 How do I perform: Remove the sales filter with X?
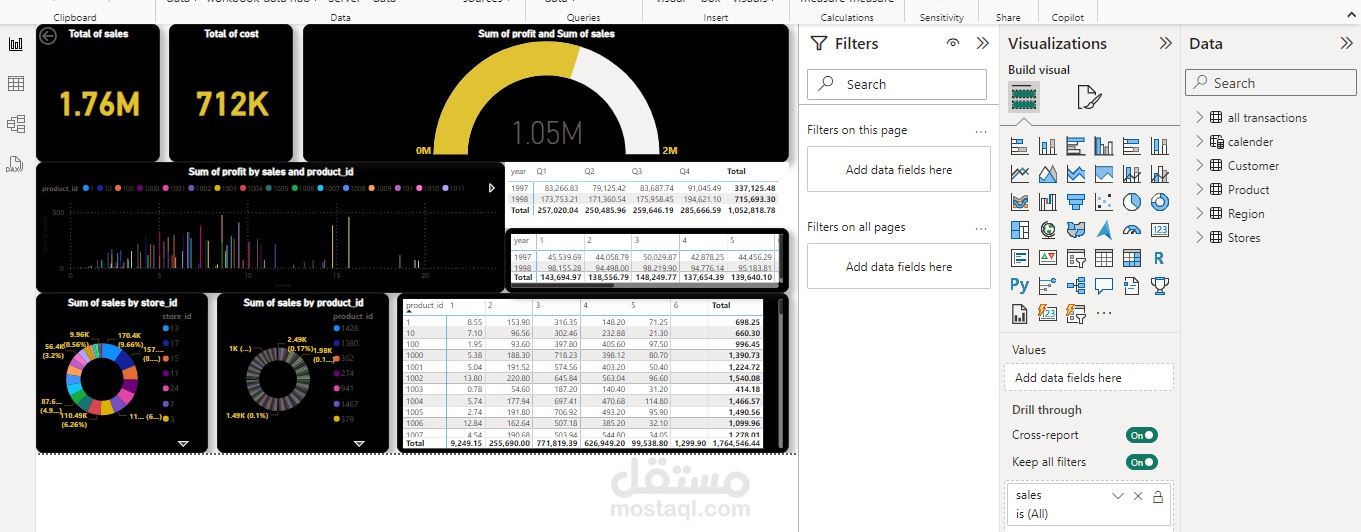click(x=1138, y=496)
